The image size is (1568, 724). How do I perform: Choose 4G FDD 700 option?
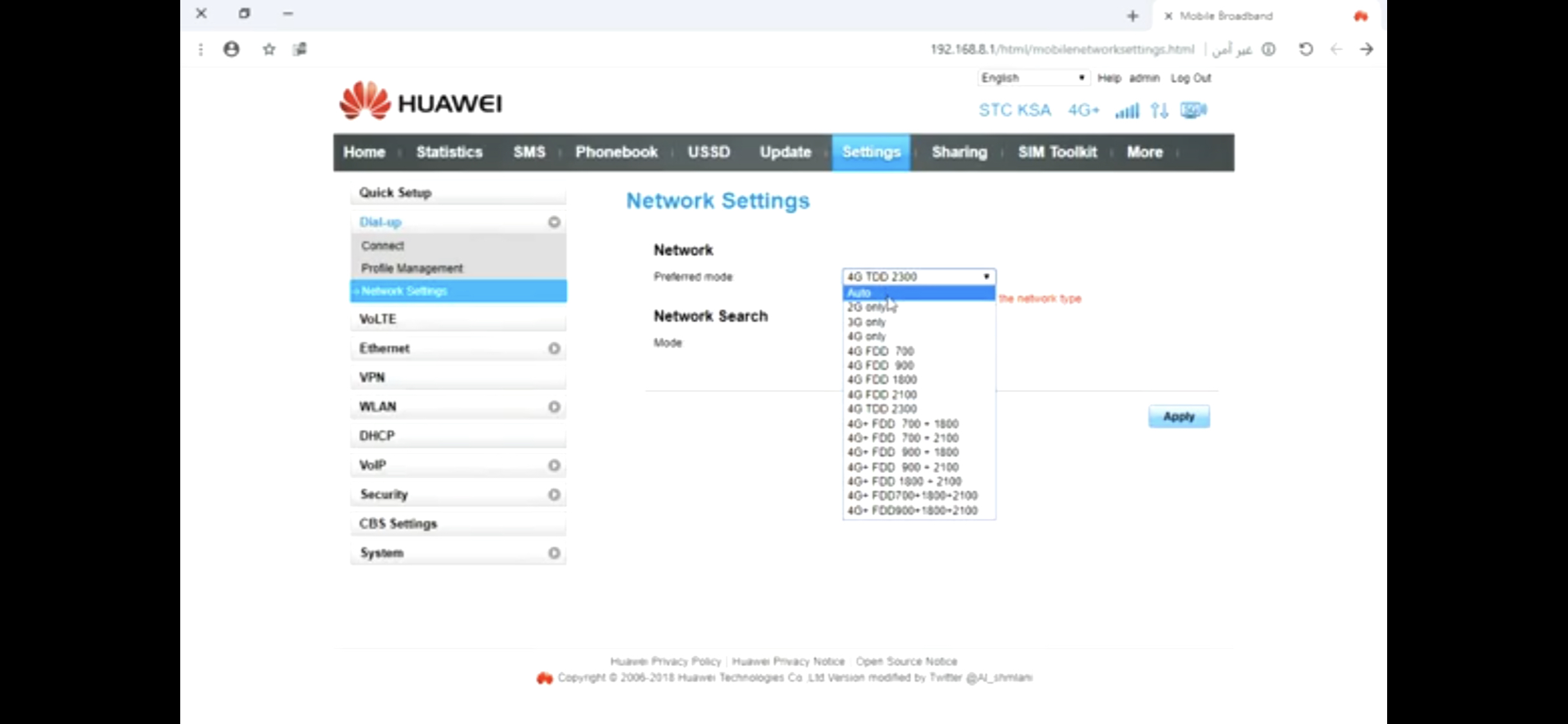(919, 351)
